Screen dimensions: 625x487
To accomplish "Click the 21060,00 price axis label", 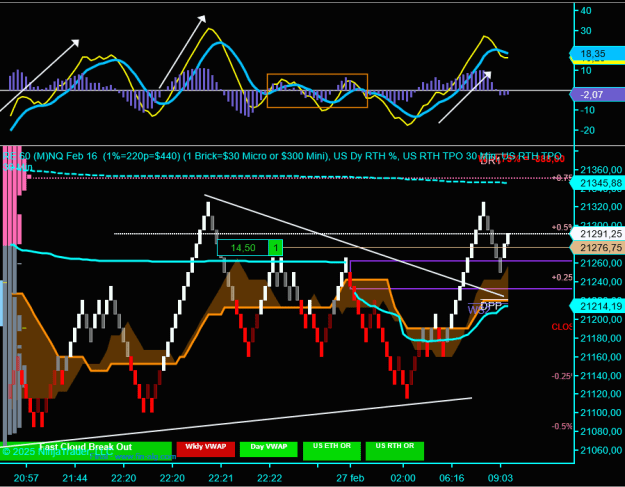I will click(x=601, y=450).
